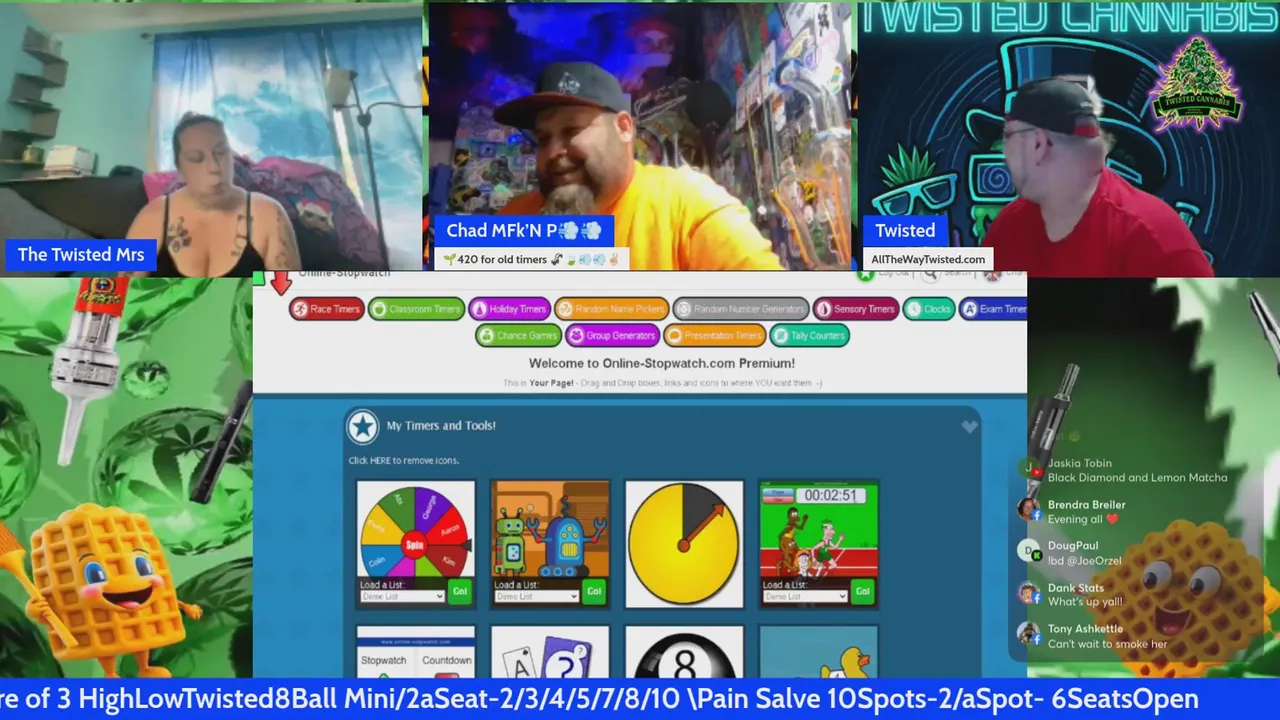Open the Holiday Timers category
Screen dimensions: 1280x720
pyautogui.click(x=509, y=309)
